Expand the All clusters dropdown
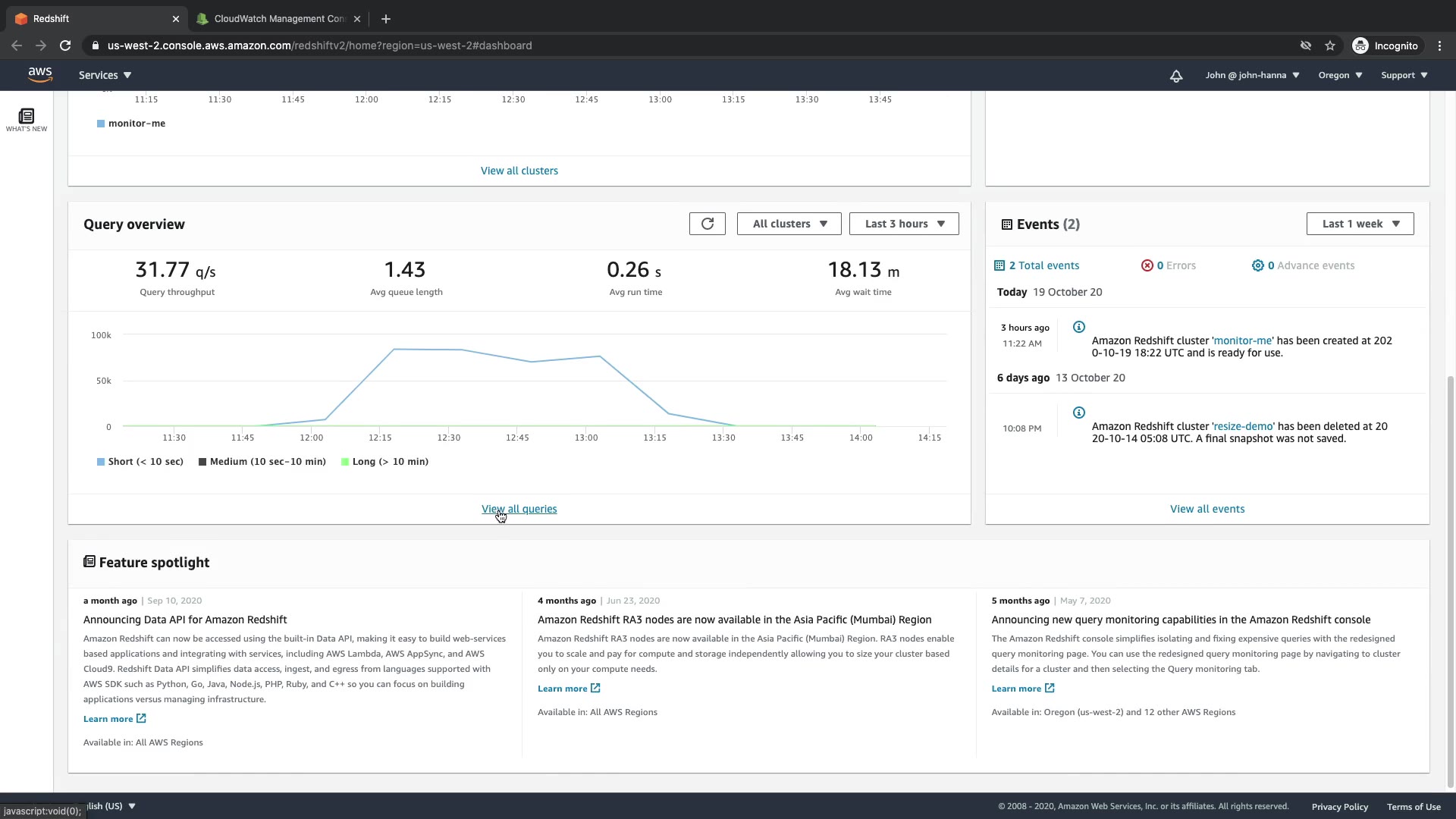 (789, 224)
